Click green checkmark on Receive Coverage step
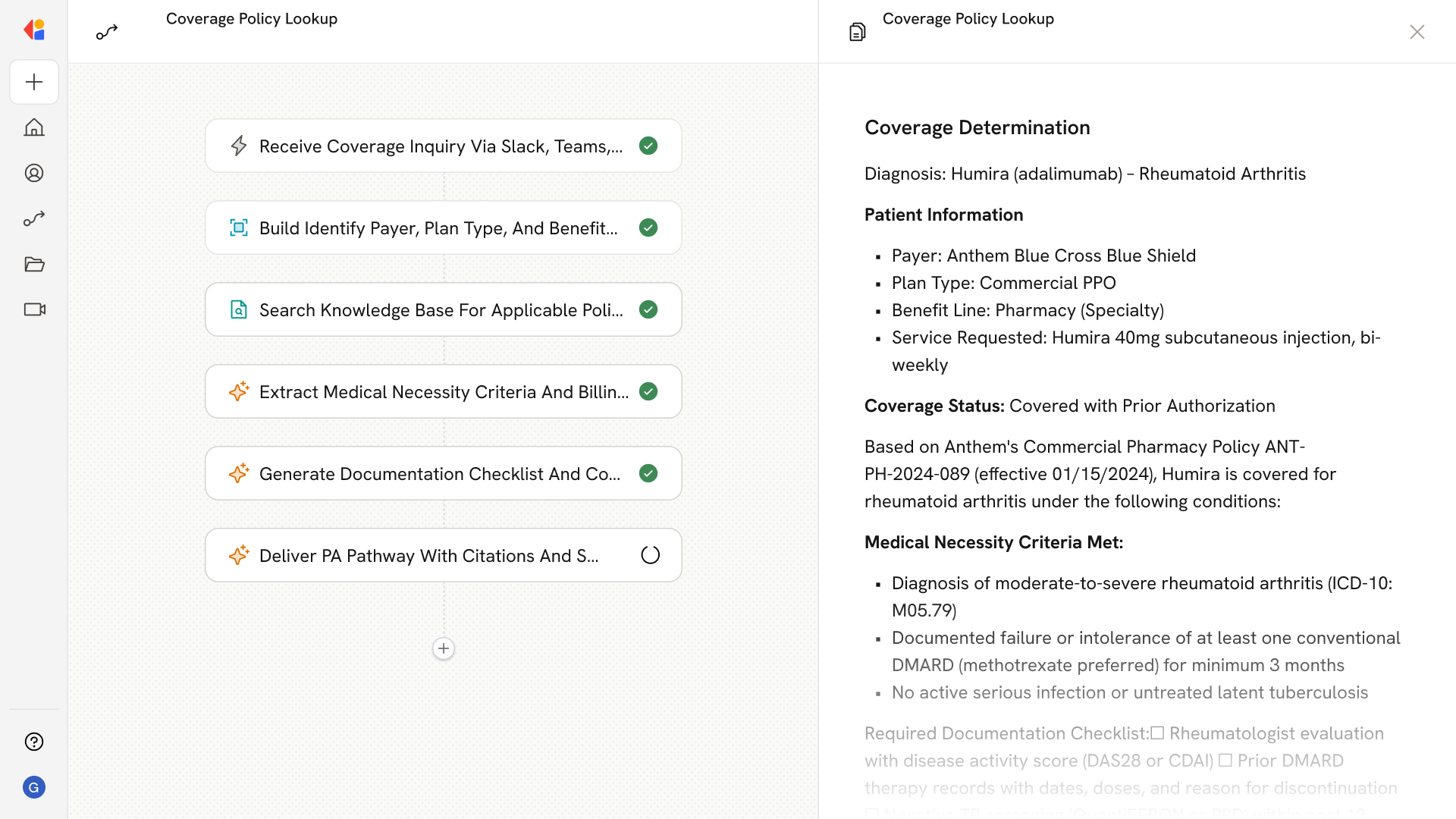Viewport: 1456px width, 819px height. [648, 146]
